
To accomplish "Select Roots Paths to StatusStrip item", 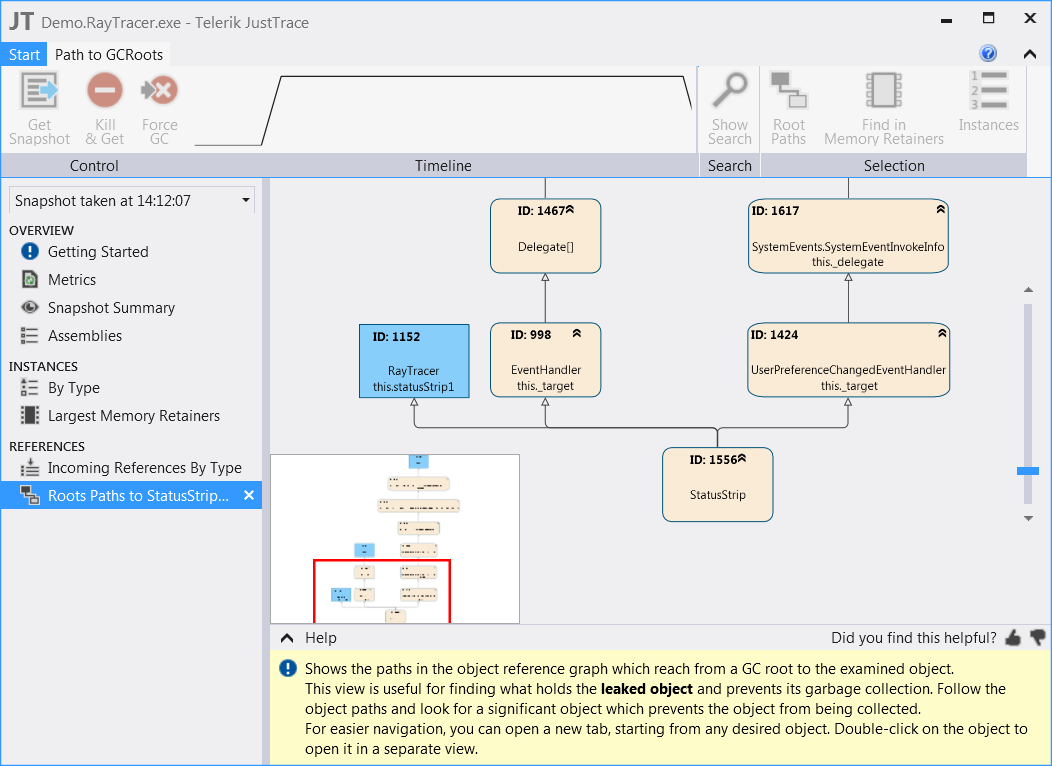I will pos(131,496).
